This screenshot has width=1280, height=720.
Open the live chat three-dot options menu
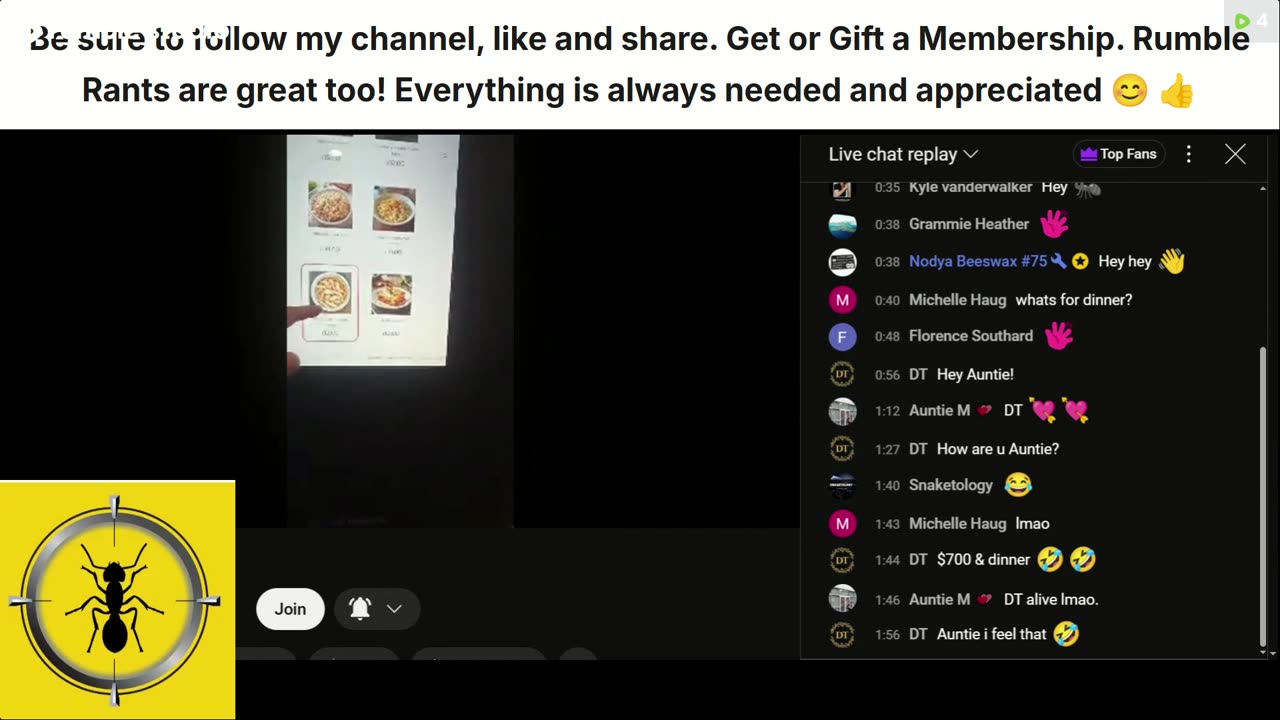point(1188,154)
